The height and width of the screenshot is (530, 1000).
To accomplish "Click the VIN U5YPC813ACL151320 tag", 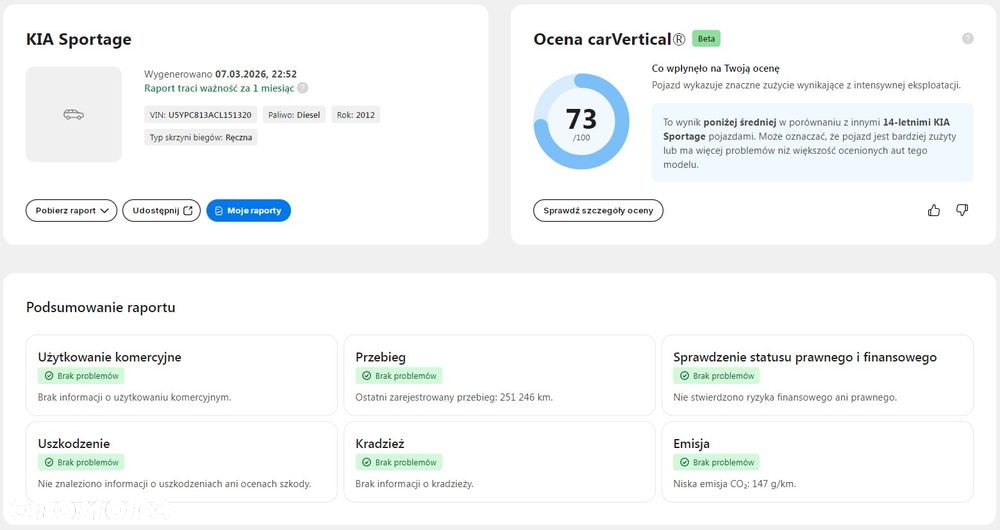I will pyautogui.click(x=201, y=115).
